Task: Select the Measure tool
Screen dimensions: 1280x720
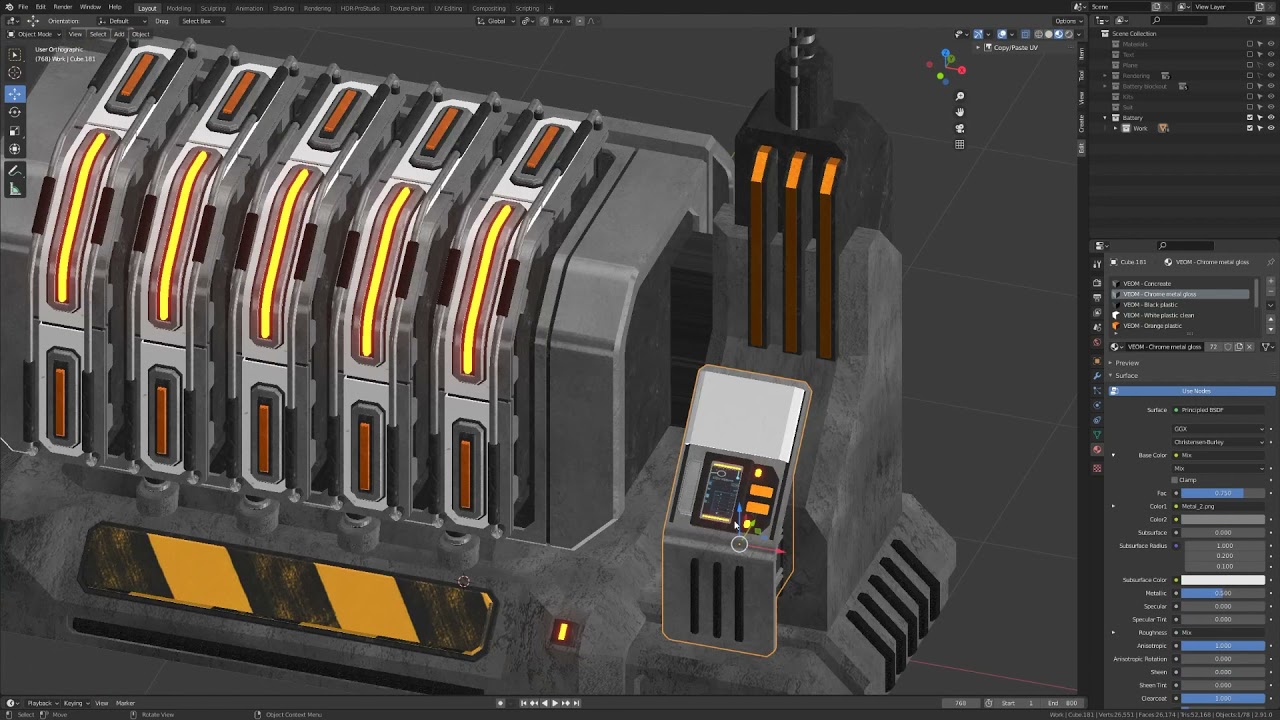Action: point(14,189)
